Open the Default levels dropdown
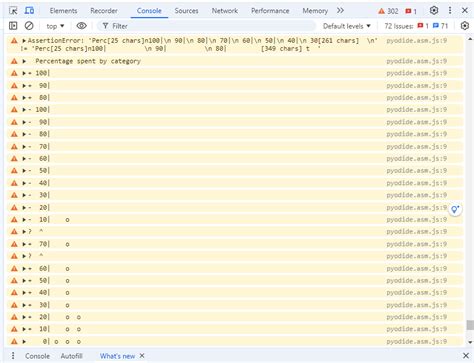This screenshot has width=474, height=363. tap(347, 26)
